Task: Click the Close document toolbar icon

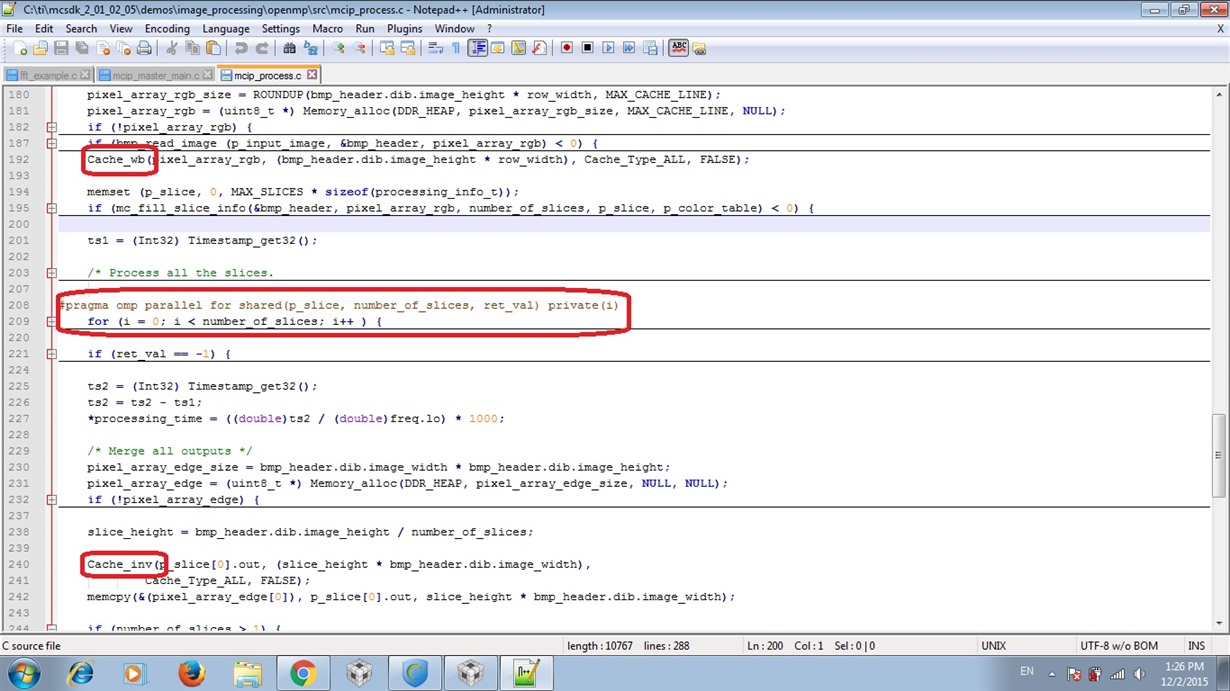Action: point(103,48)
